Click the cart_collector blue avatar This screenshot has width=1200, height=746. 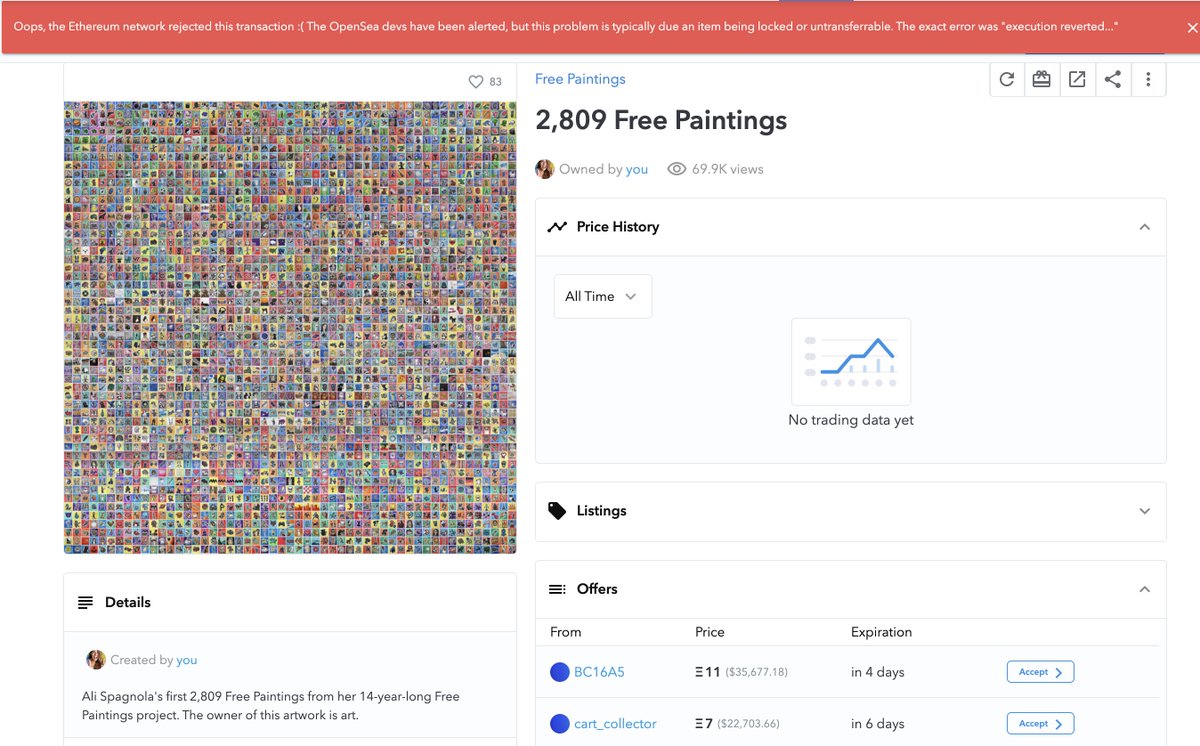(560, 724)
